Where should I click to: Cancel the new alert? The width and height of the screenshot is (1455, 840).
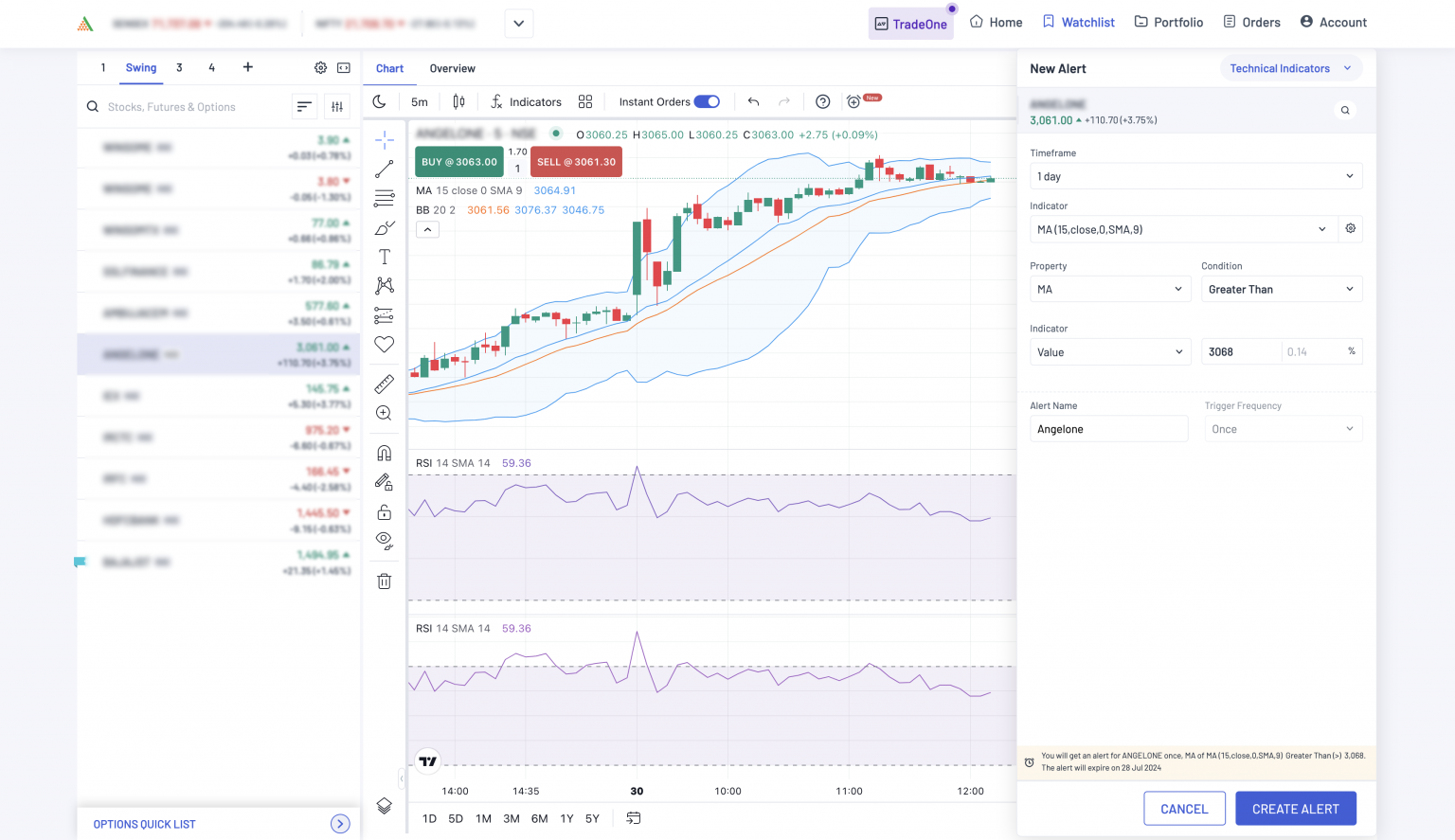click(1184, 809)
